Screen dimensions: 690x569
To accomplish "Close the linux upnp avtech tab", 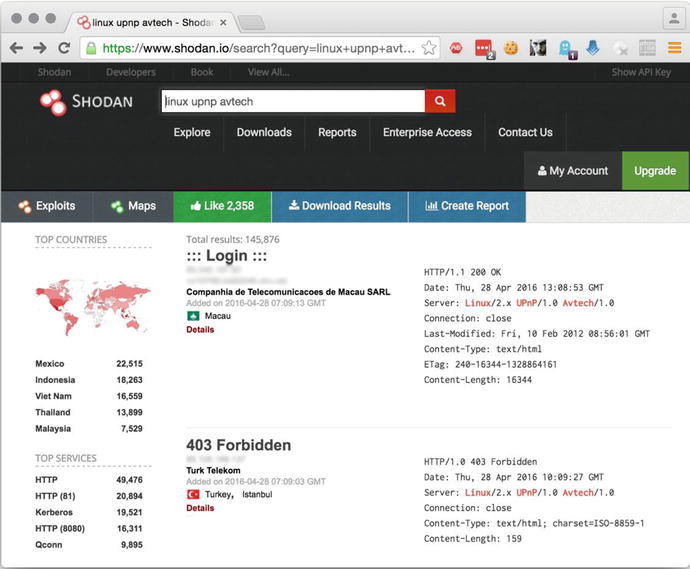I will [x=224, y=22].
